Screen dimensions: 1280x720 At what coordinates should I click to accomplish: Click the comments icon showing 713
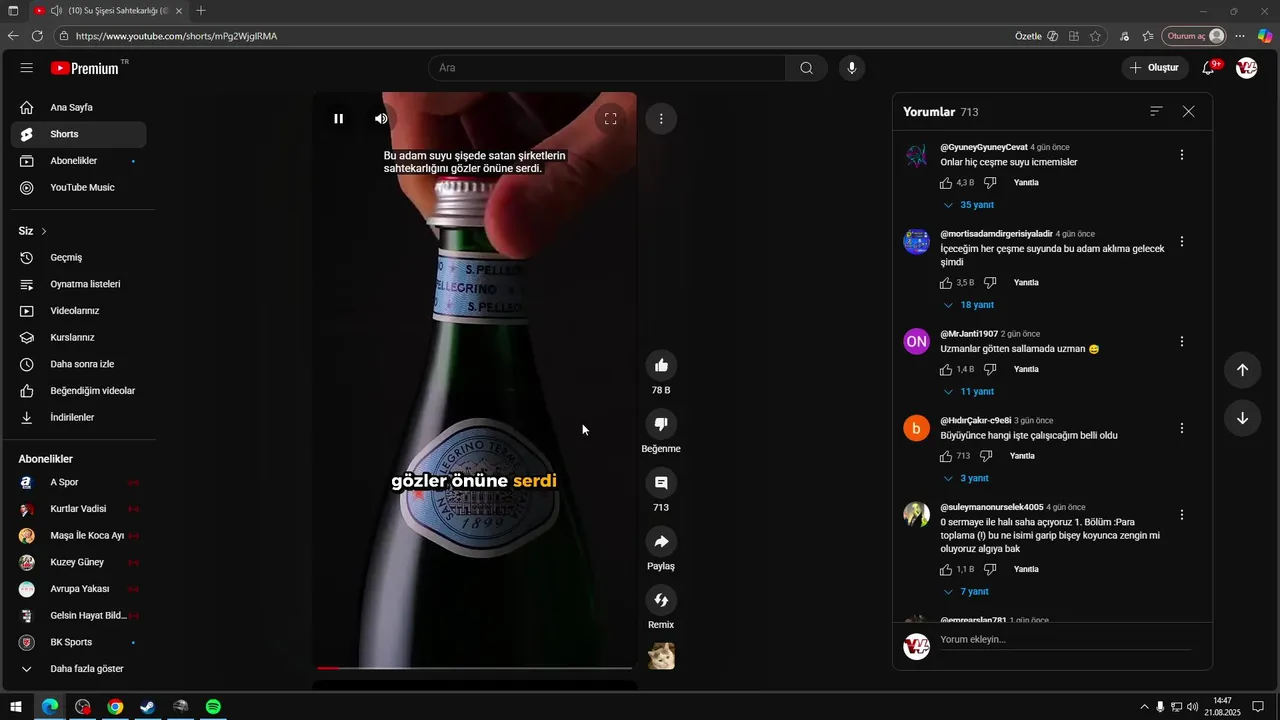pyautogui.click(x=661, y=483)
